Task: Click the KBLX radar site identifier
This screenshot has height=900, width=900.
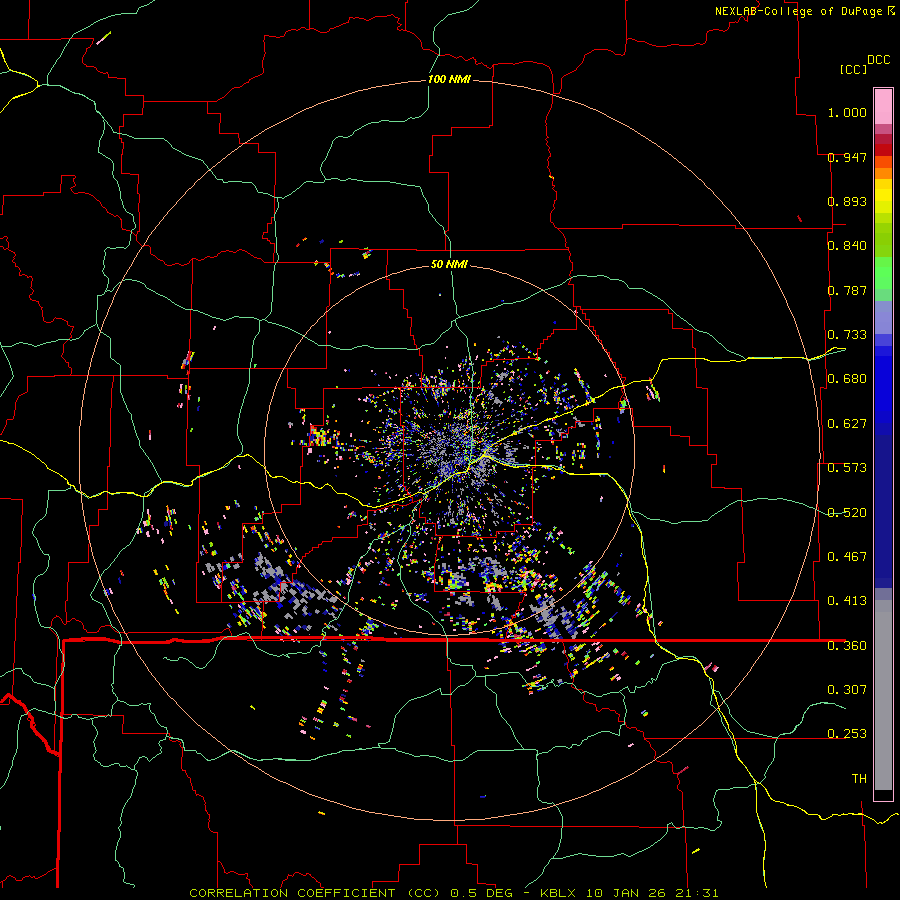Action: click(557, 893)
